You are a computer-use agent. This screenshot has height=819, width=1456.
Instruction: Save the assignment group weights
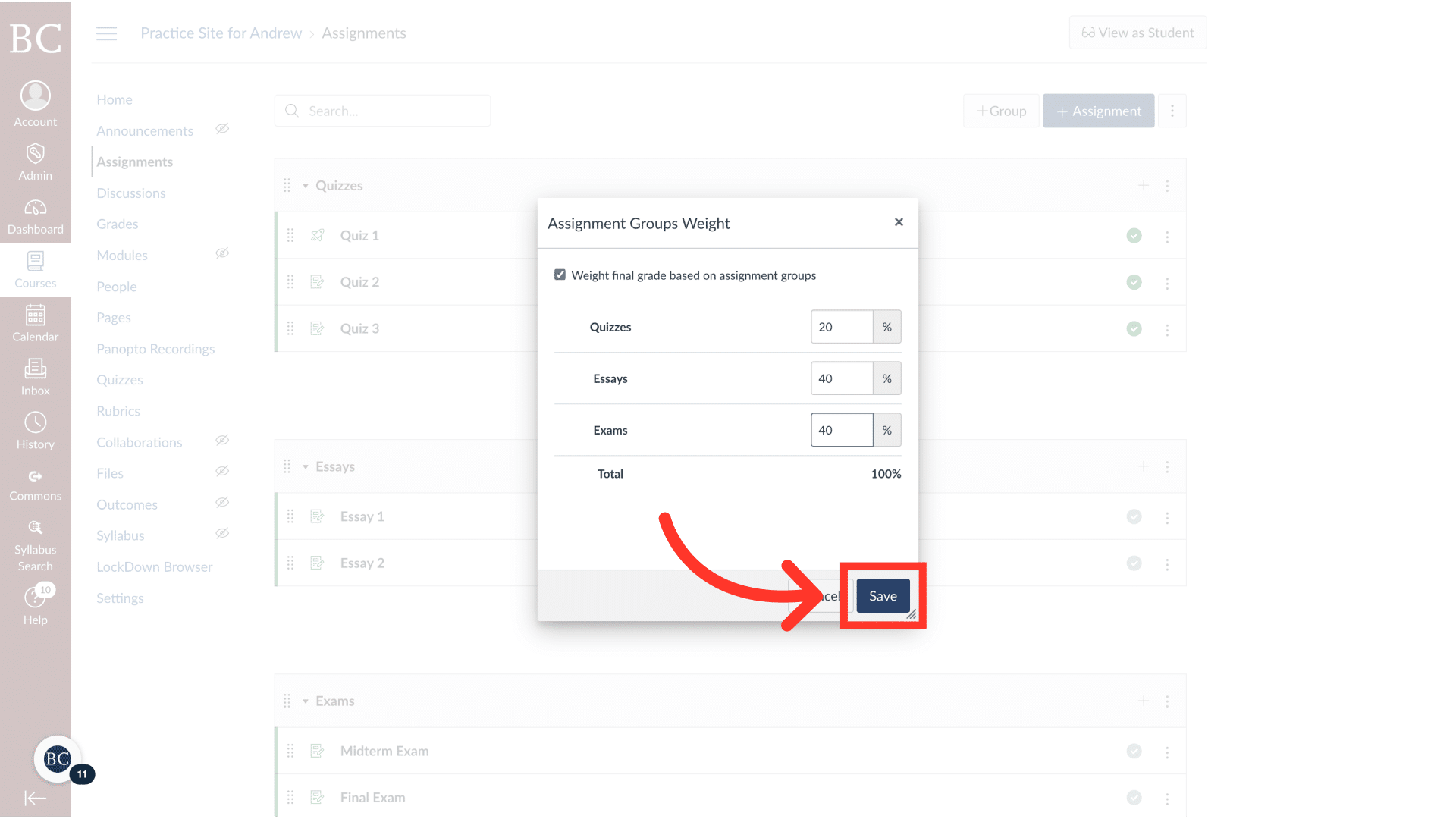point(882,595)
